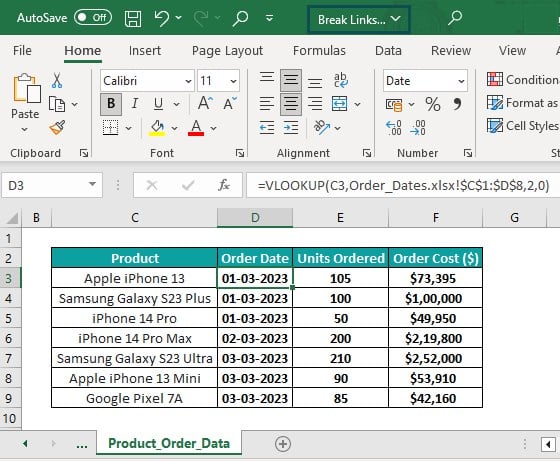Align text right
This screenshot has width=560, height=461.
tap(315, 104)
